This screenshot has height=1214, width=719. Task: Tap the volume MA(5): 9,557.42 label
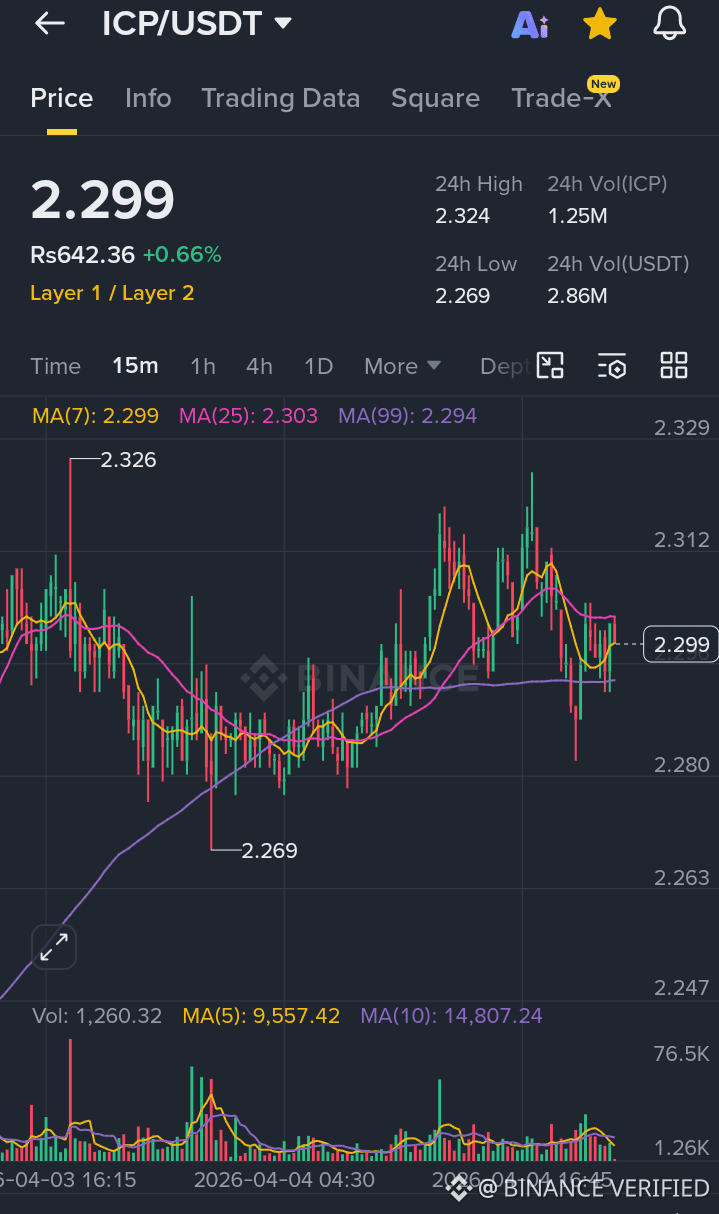261,1016
